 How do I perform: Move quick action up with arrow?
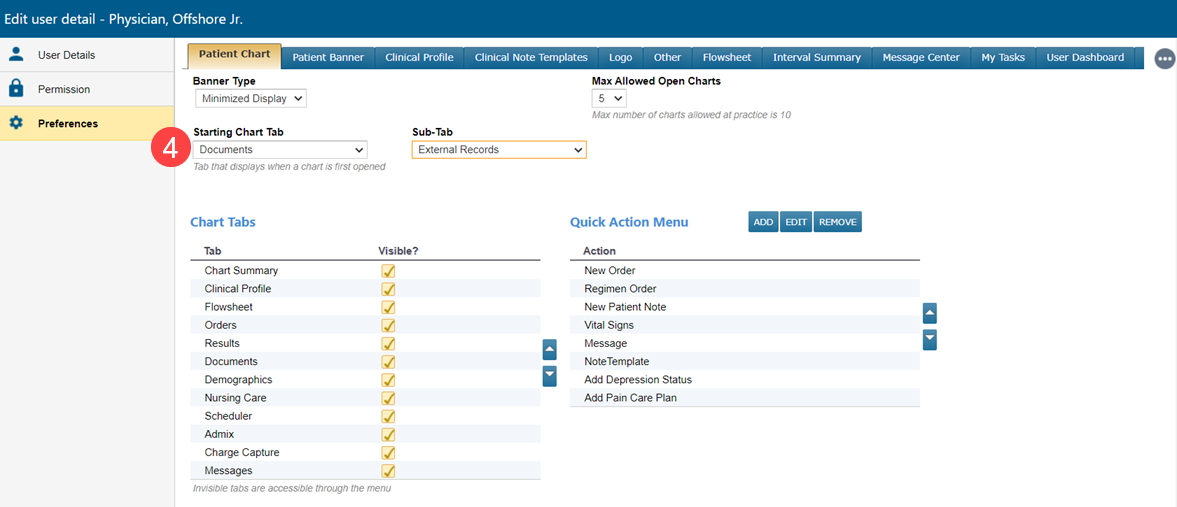[x=929, y=314]
